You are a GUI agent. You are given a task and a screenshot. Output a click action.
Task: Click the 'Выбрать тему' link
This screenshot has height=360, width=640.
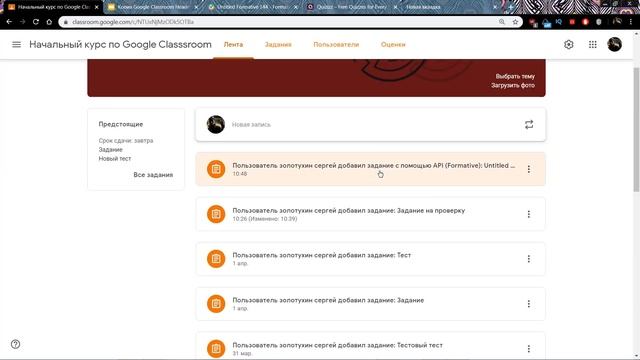[x=515, y=76]
